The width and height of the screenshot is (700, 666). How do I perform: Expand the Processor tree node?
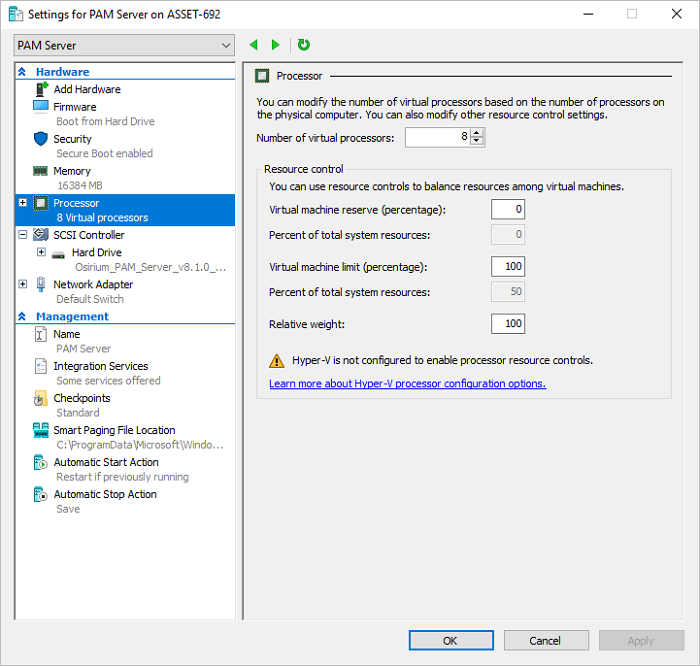click(x=23, y=203)
